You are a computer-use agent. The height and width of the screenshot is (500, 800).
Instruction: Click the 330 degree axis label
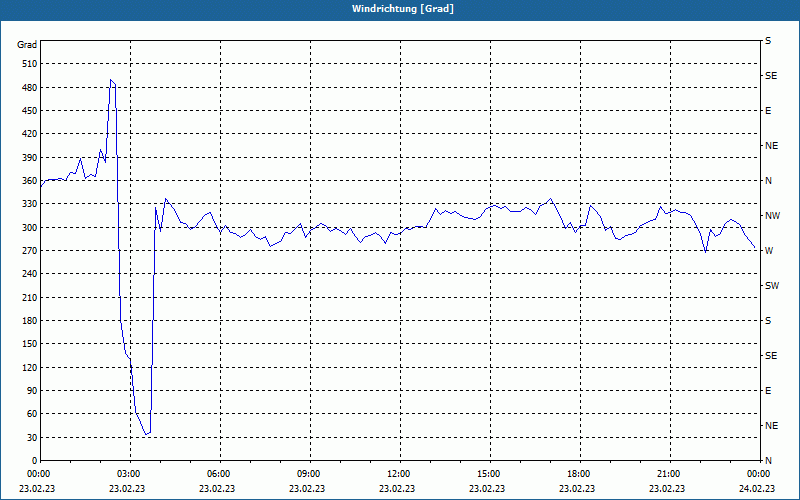[31, 204]
